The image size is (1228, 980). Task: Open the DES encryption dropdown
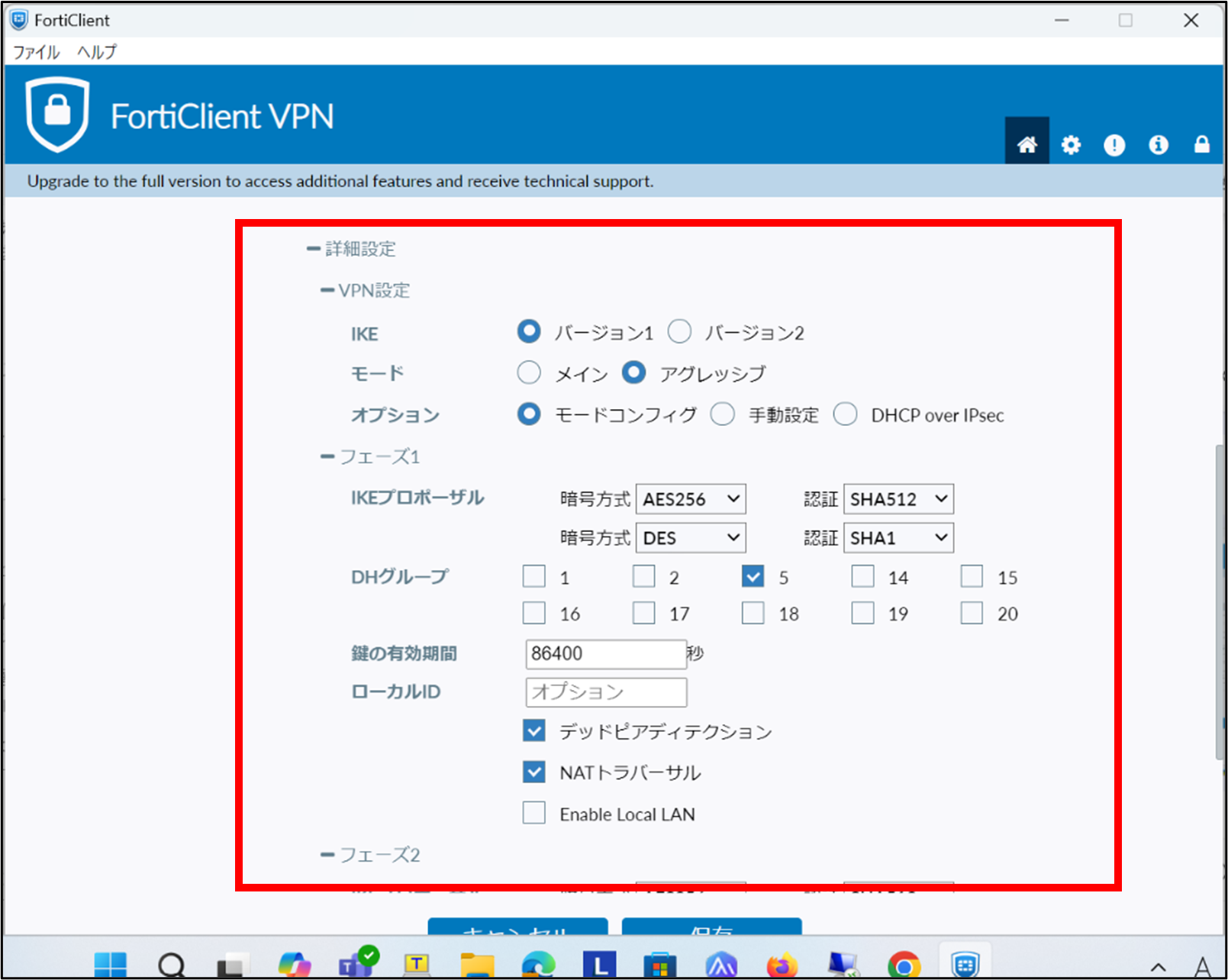691,538
